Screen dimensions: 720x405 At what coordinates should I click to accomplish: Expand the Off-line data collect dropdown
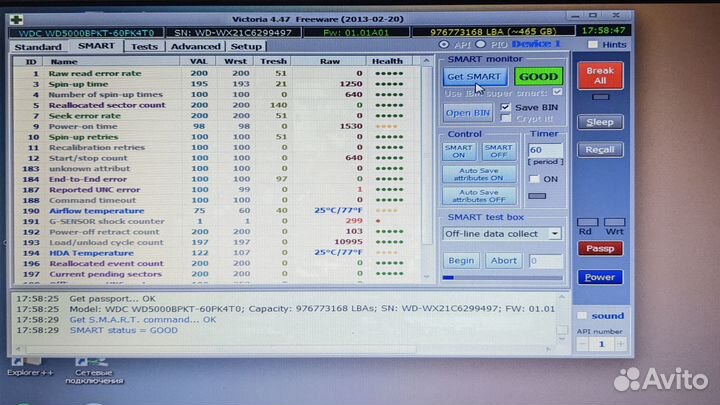pyautogui.click(x=554, y=233)
